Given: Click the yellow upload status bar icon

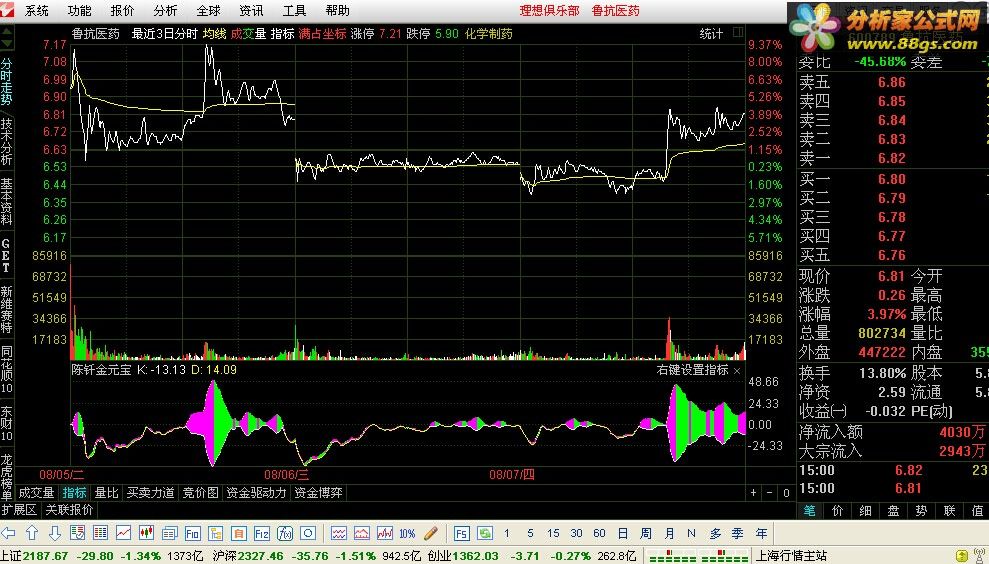Looking at the screenshot, I should (962, 556).
